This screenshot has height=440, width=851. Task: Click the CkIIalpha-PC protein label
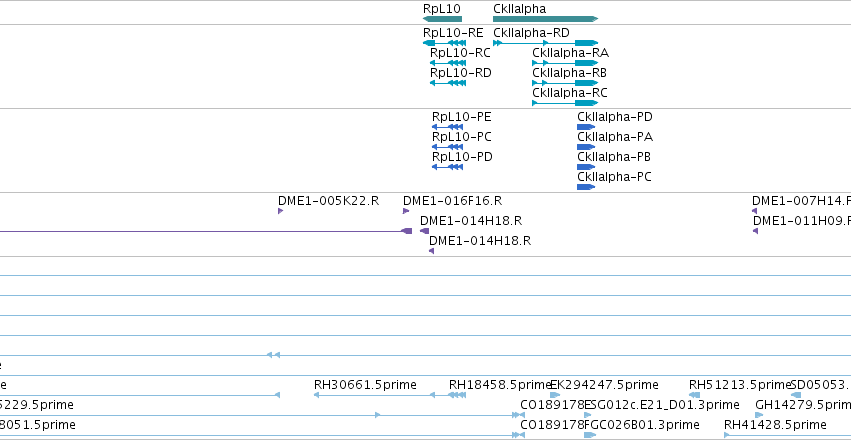click(614, 177)
